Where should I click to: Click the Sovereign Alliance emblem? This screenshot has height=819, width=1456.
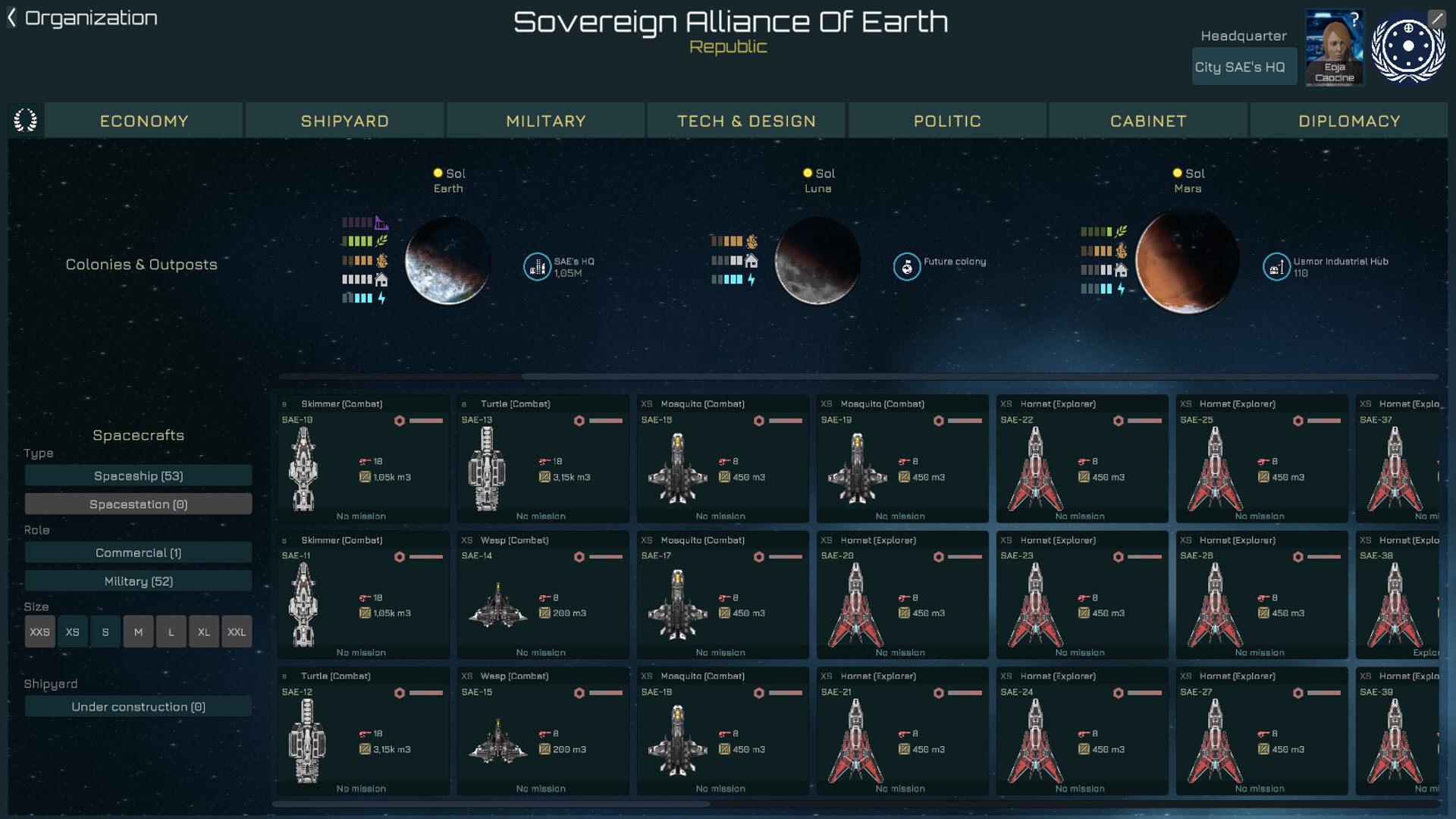[1408, 47]
